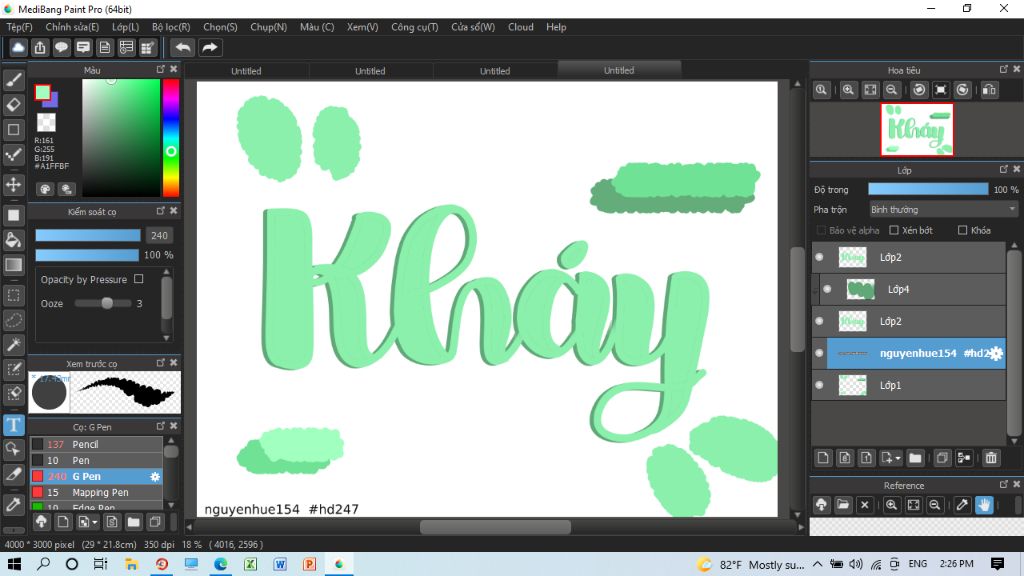1024x576 pixels.
Task: Hide the second Lớp2 layer below Lớp4
Action: click(820, 321)
